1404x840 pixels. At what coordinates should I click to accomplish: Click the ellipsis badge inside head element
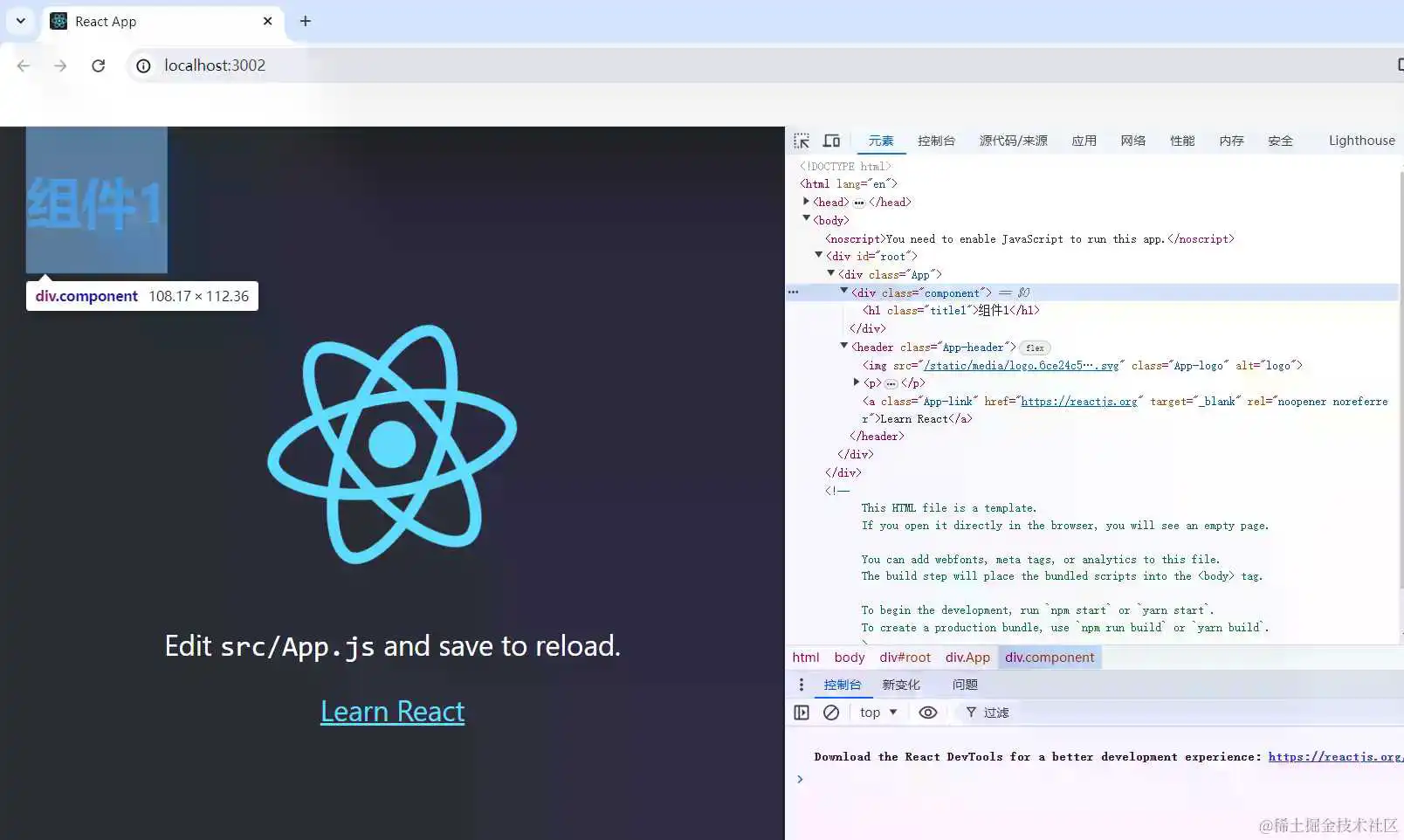[x=859, y=203]
